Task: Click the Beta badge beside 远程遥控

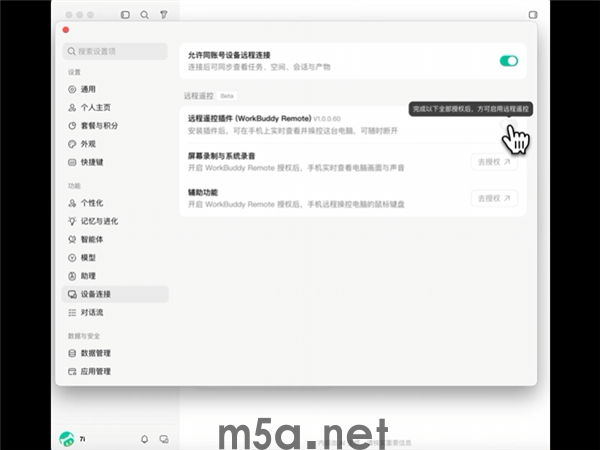Action: tap(227, 96)
